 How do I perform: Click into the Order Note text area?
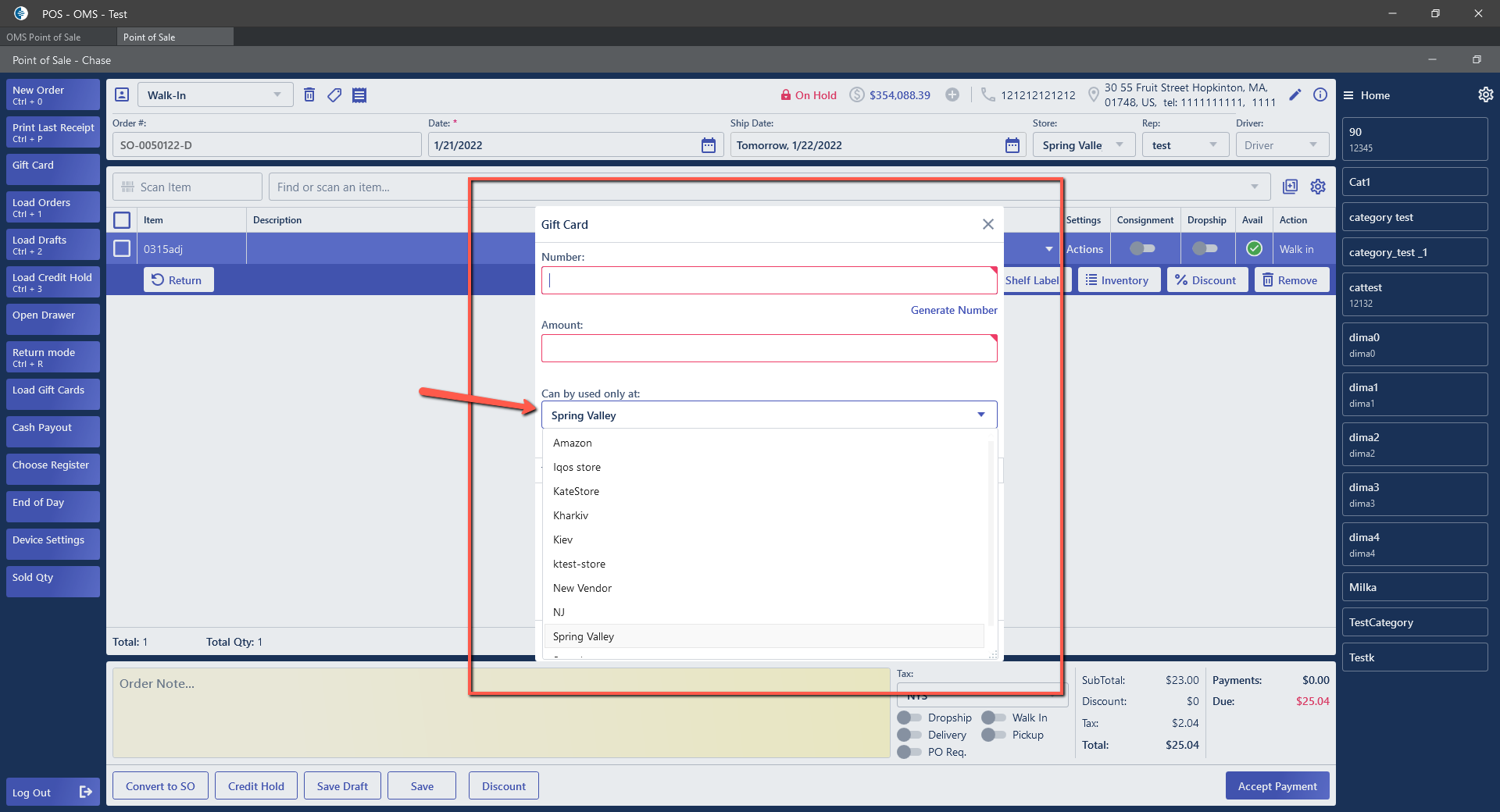click(501, 712)
